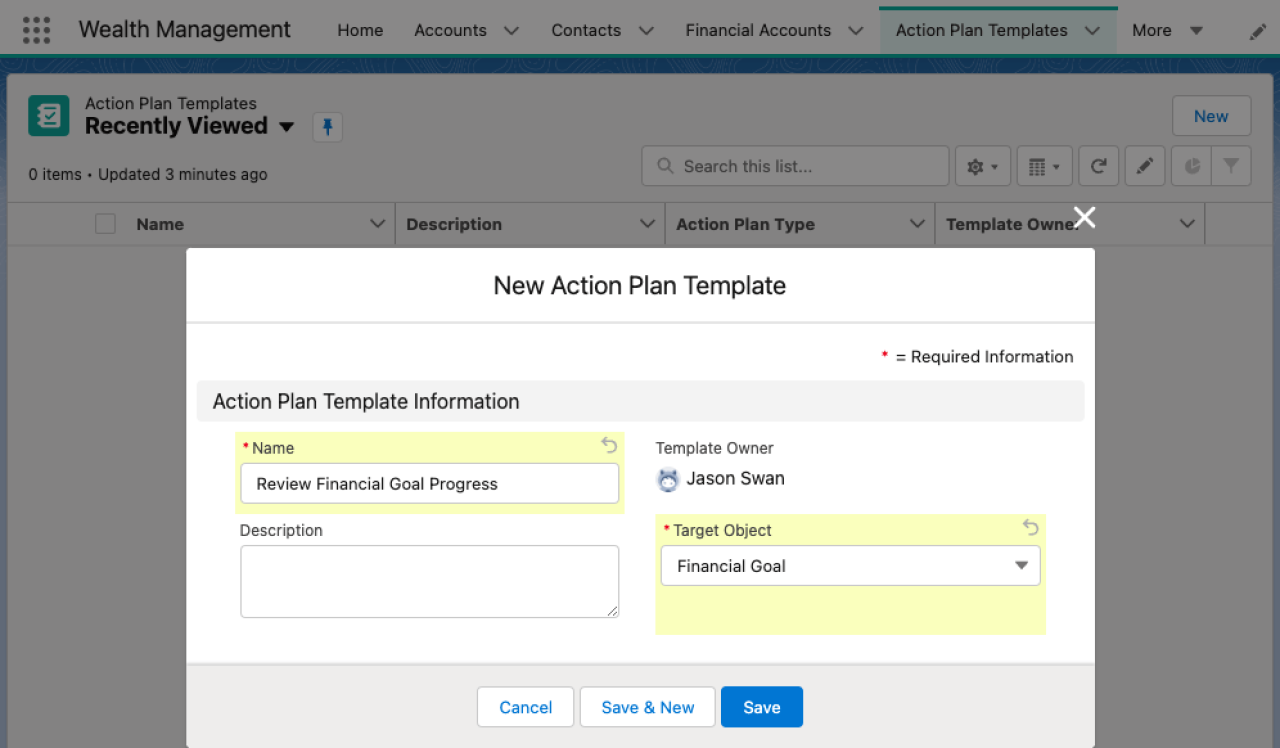Expand the Accounts tab dropdown chevron
This screenshot has width=1280, height=748.
(511, 31)
